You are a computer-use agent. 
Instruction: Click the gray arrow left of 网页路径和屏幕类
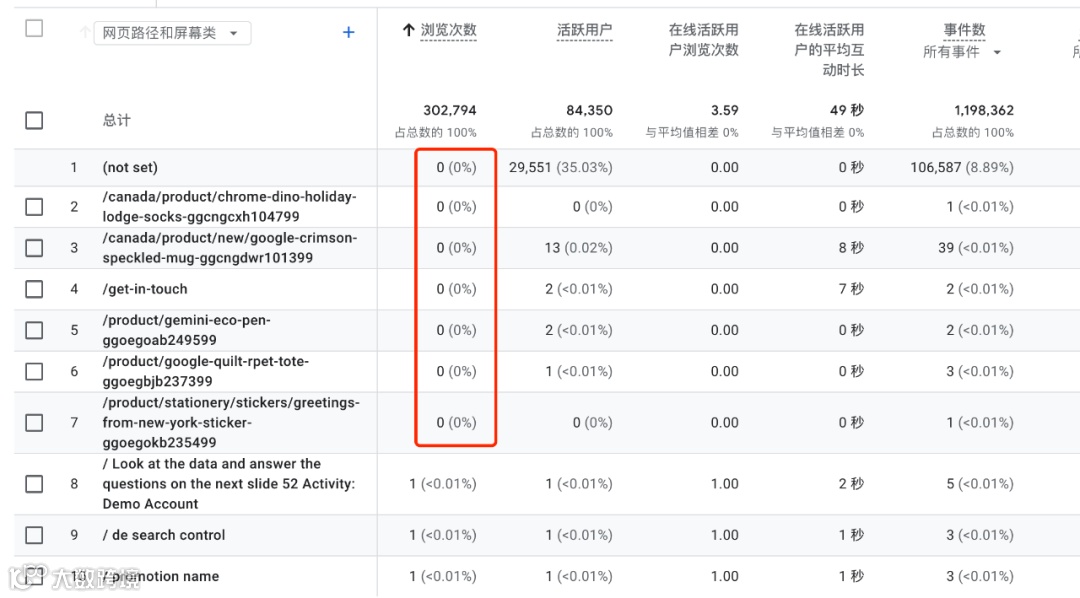point(85,33)
